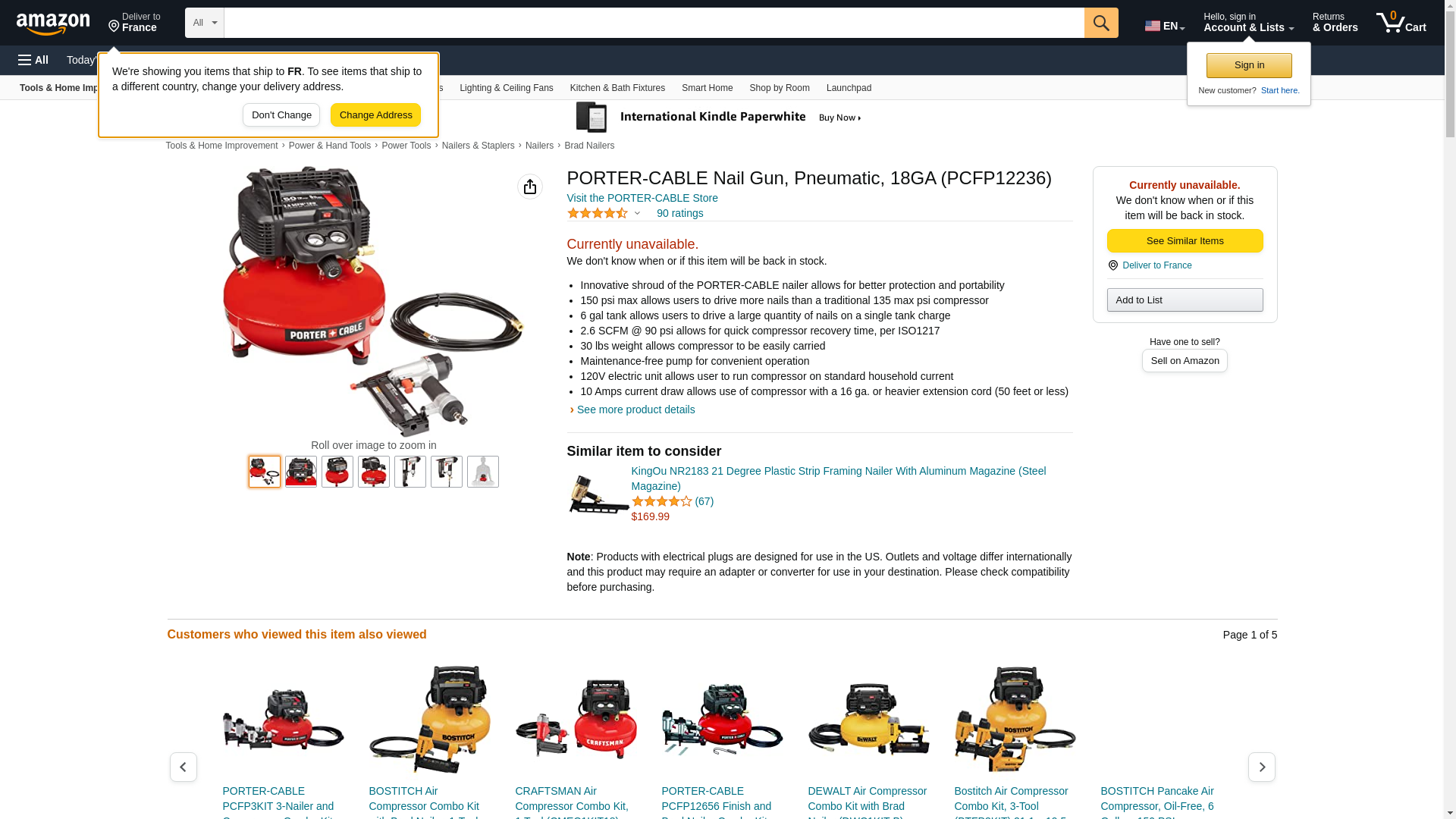Open the EN language selector
1456x819 pixels.
click(x=1165, y=26)
